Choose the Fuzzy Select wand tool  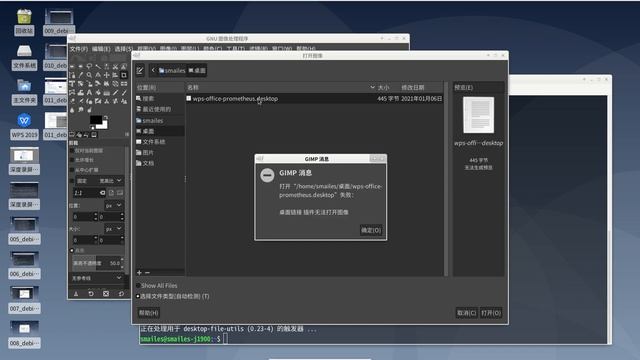pos(98,66)
